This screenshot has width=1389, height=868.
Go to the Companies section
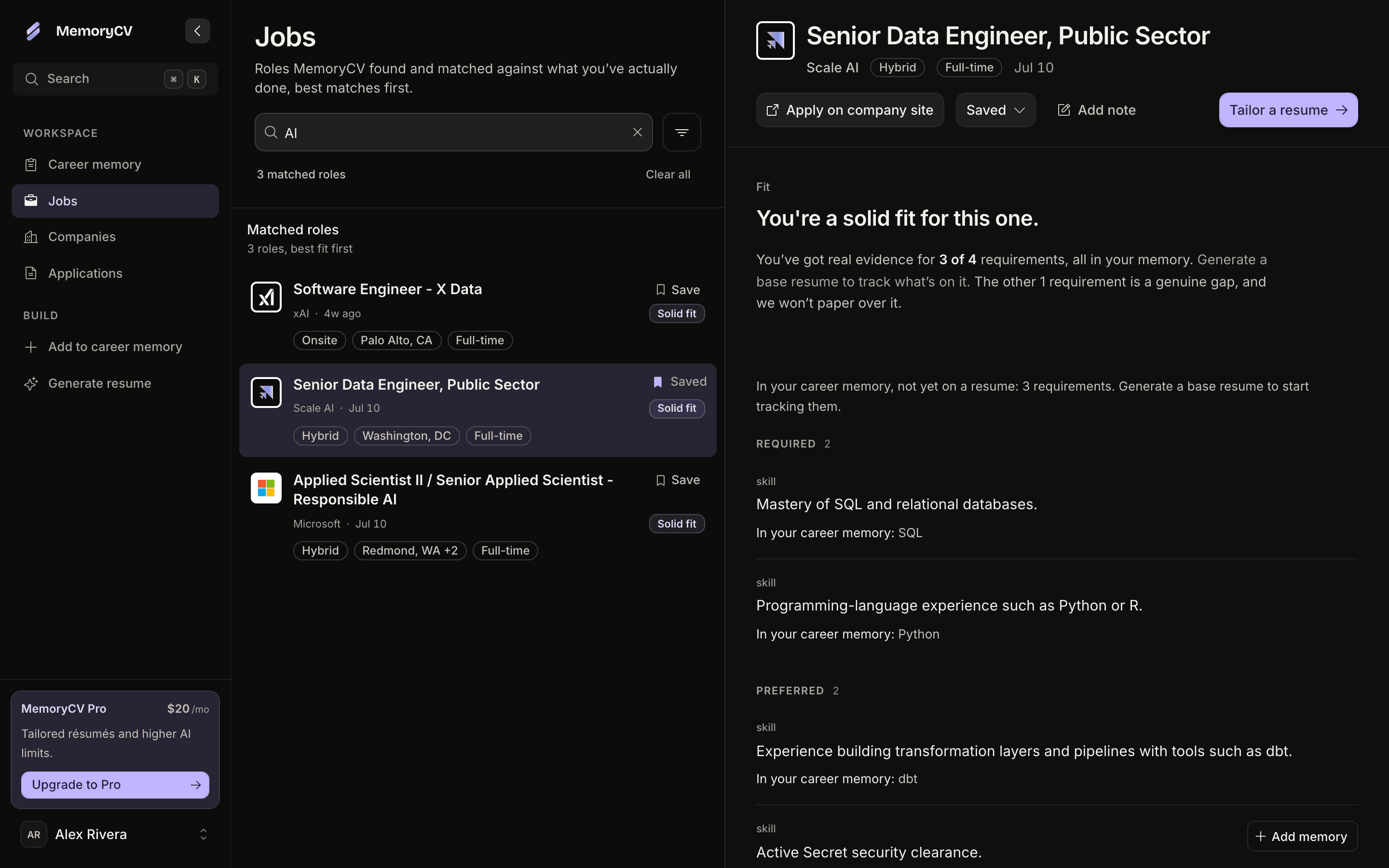[115, 237]
